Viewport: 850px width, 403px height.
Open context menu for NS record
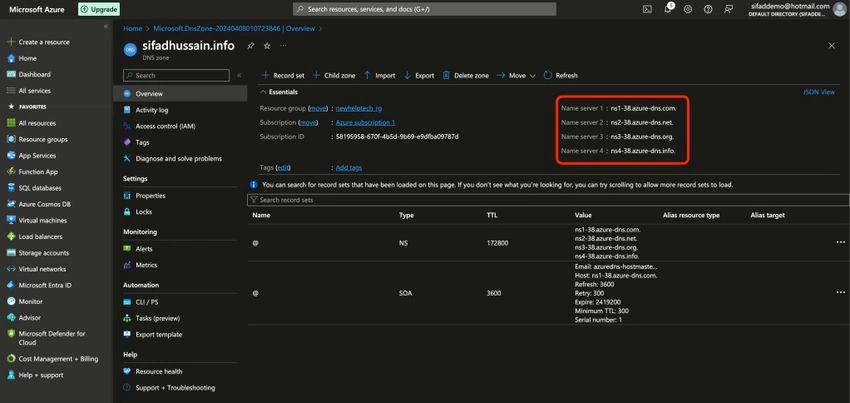pyautogui.click(x=840, y=242)
